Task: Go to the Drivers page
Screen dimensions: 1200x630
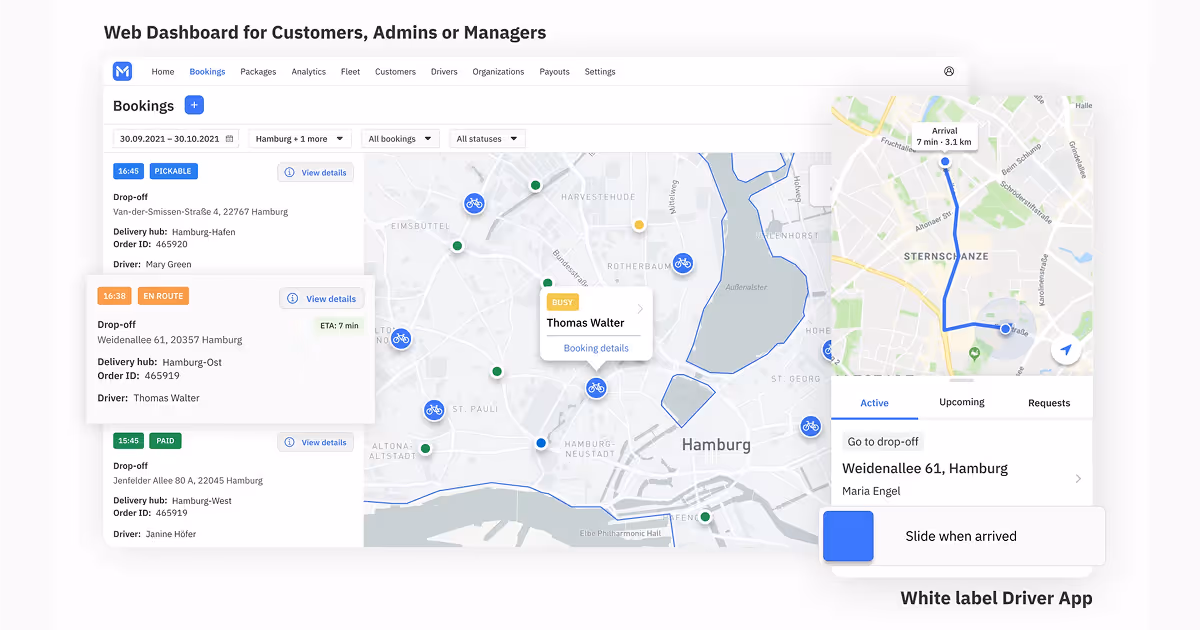Action: tap(444, 72)
